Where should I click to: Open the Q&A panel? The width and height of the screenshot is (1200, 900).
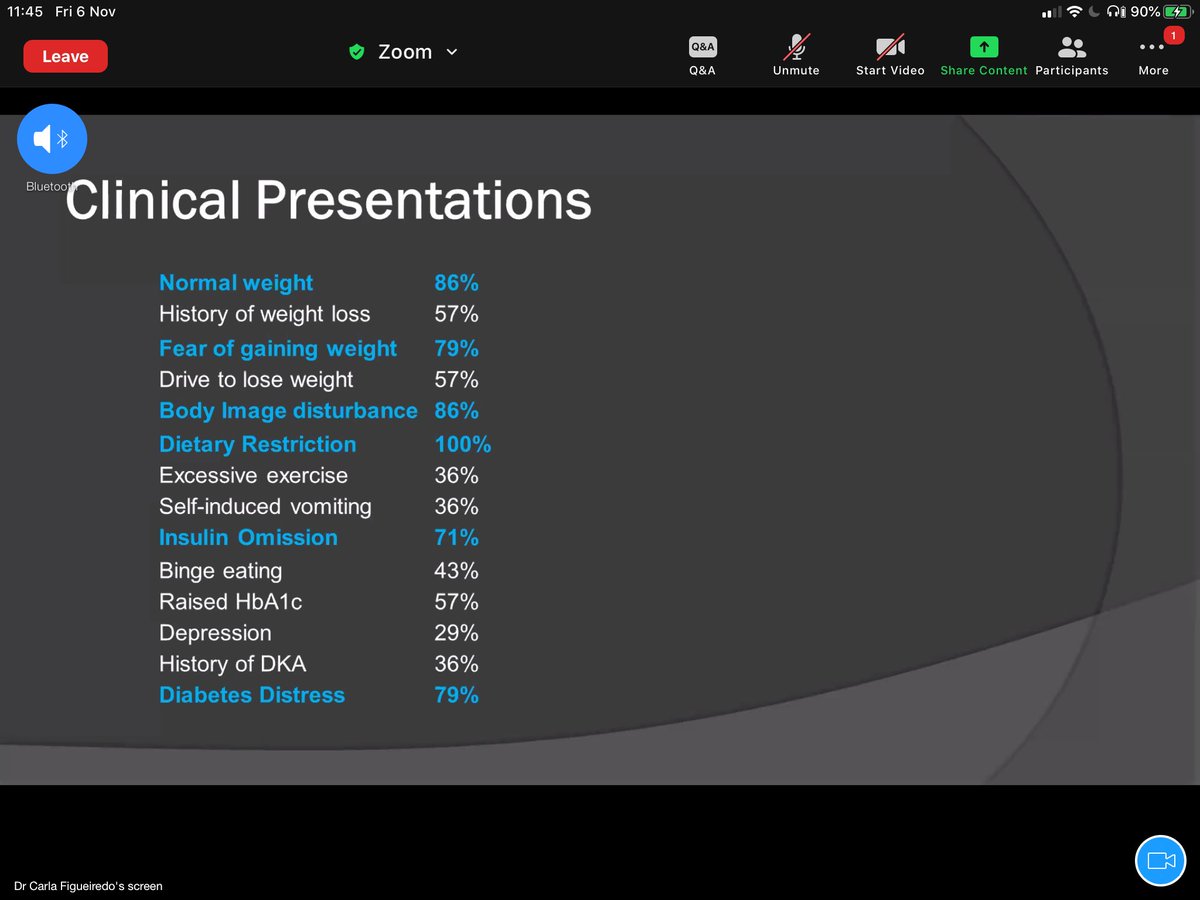[702, 56]
